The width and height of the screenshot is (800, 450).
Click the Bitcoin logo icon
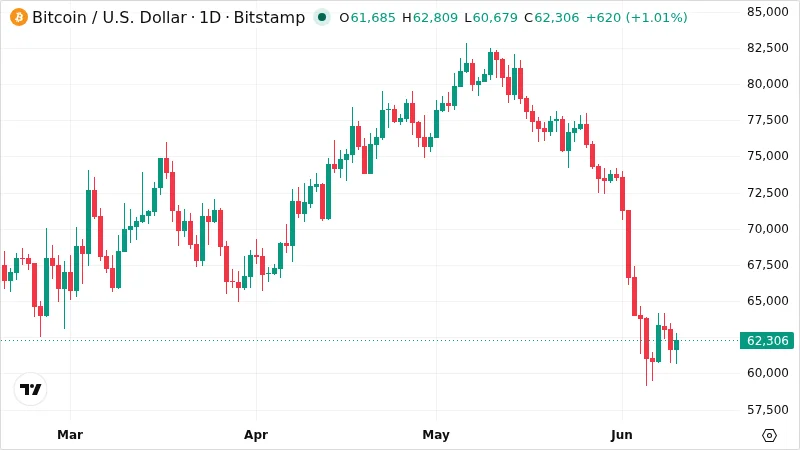[x=19, y=17]
